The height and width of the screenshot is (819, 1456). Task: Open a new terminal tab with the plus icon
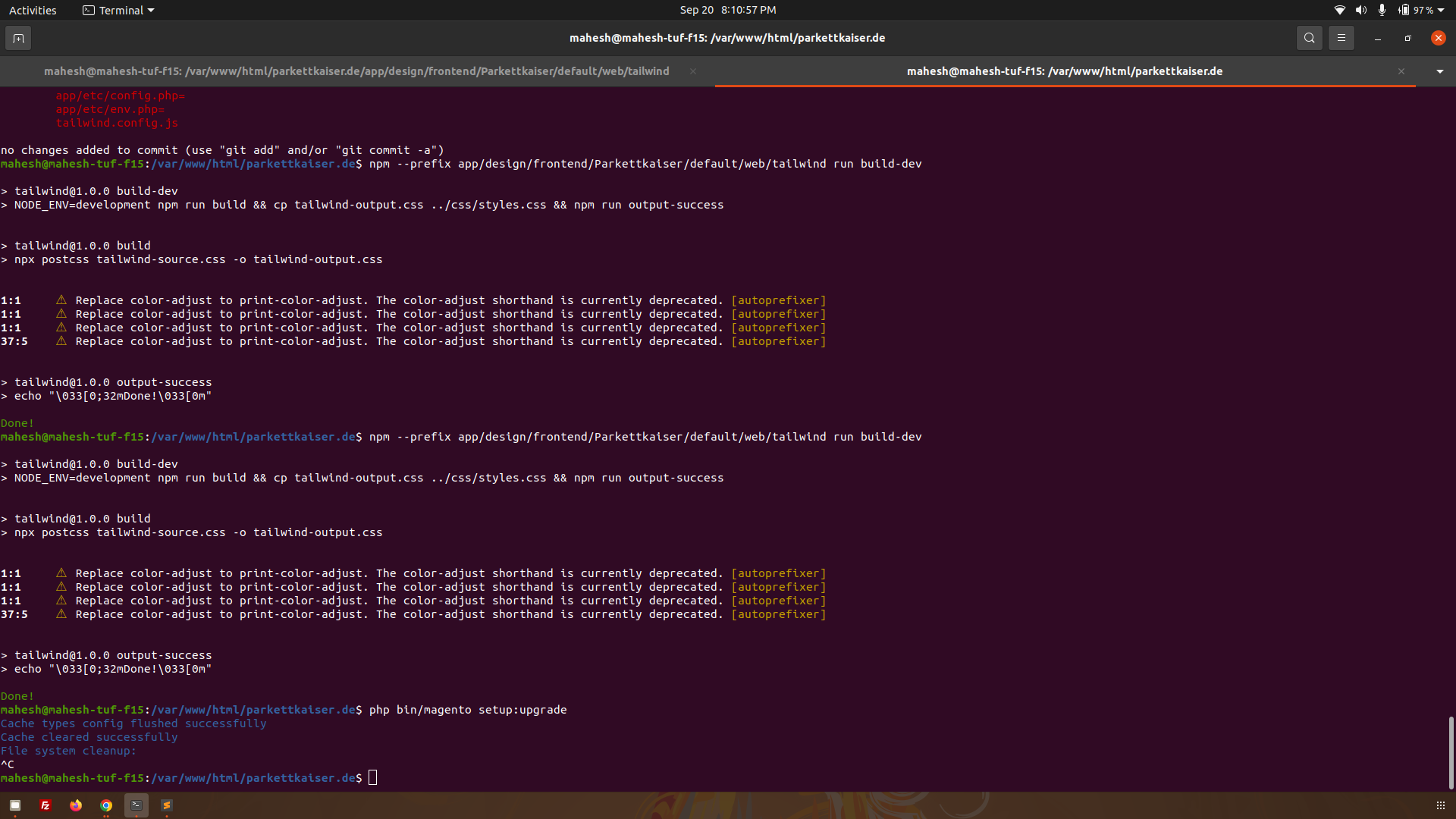18,38
